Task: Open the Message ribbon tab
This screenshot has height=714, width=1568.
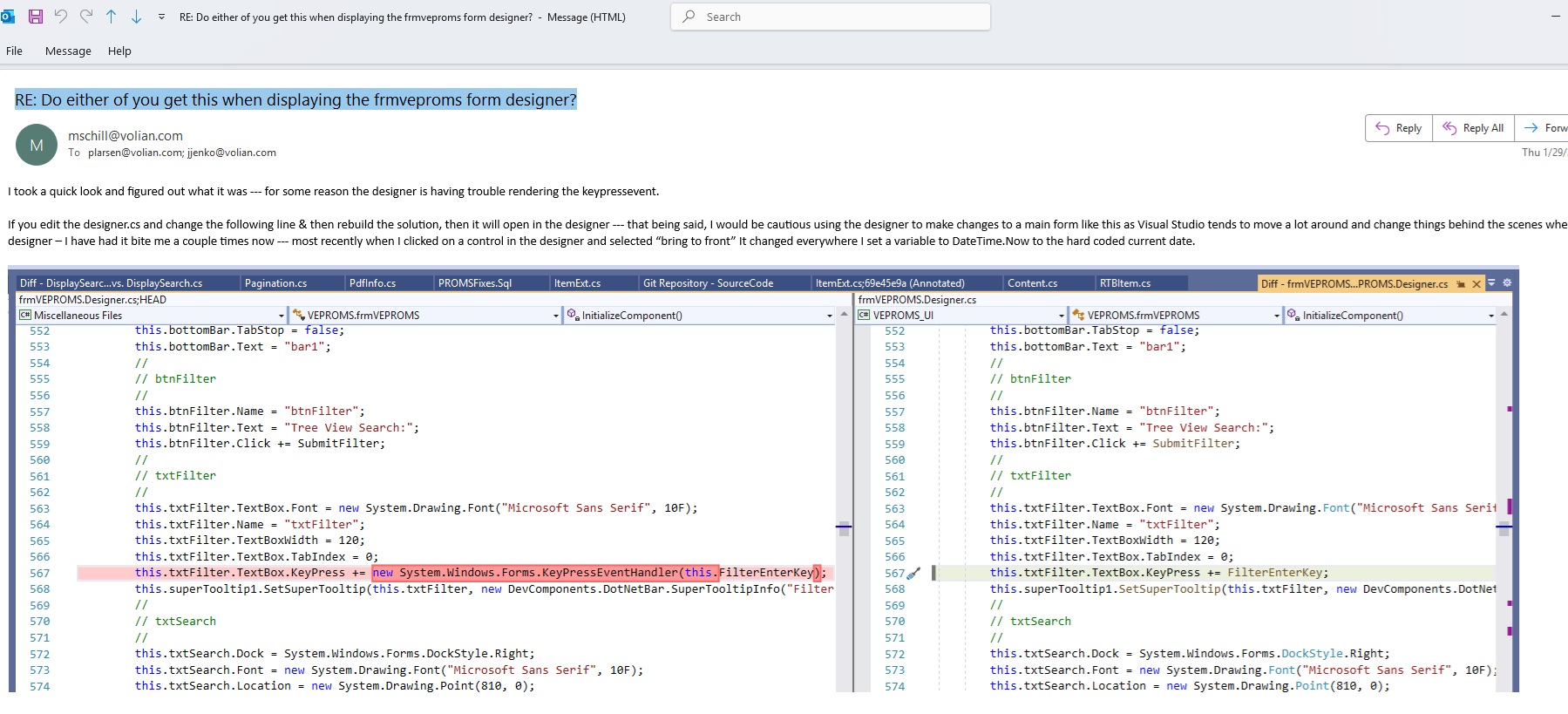Action: tap(68, 51)
